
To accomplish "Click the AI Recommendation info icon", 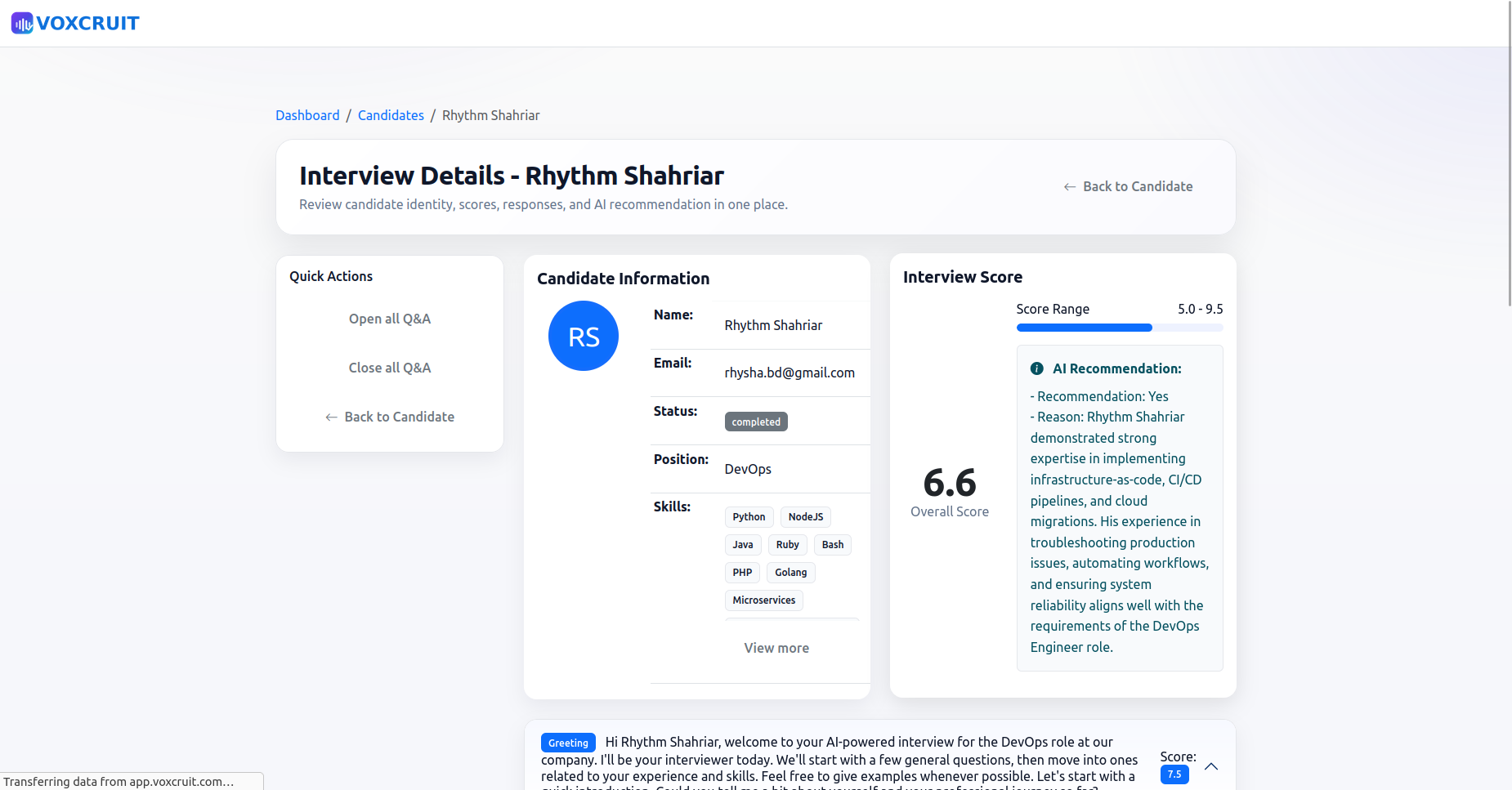I will coord(1036,368).
